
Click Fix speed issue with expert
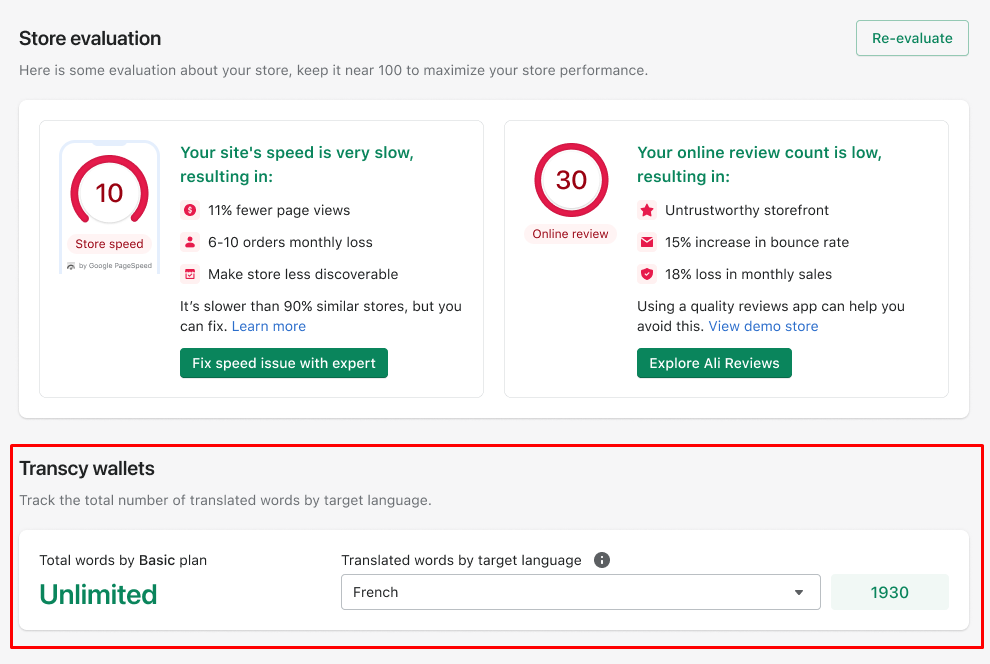pos(283,363)
